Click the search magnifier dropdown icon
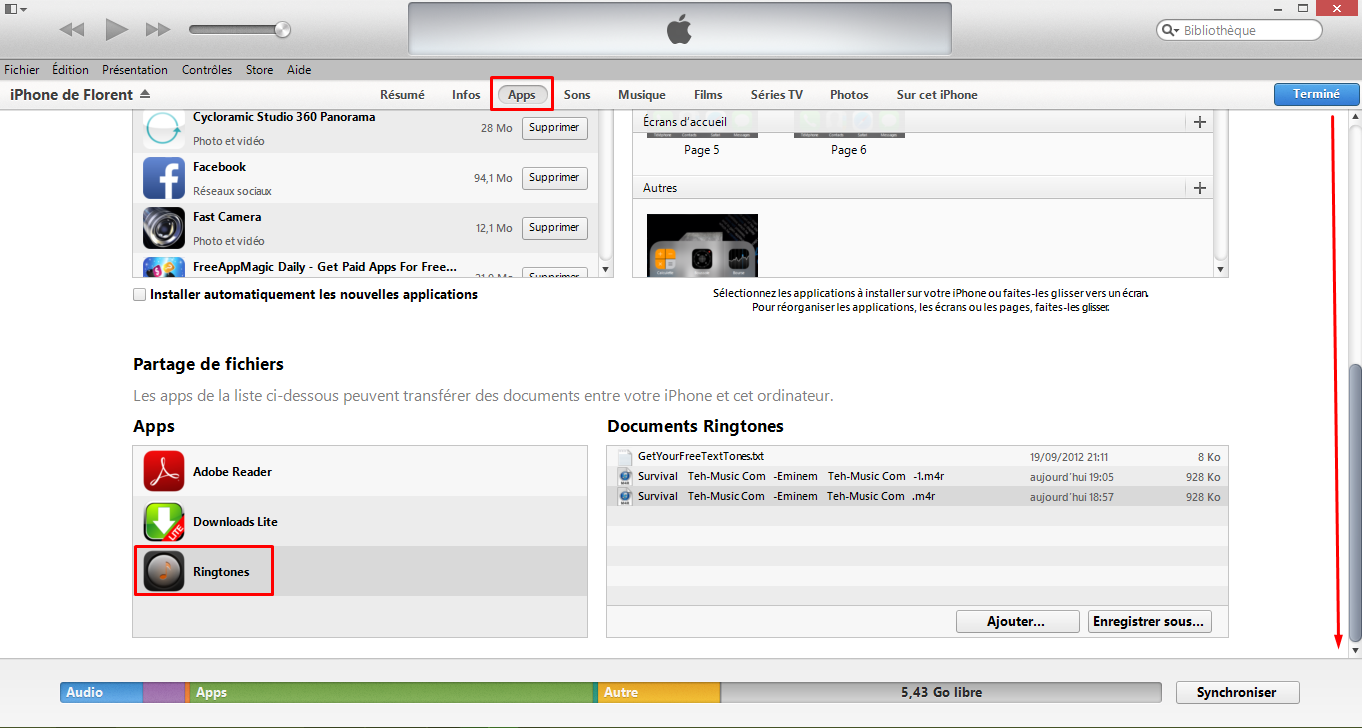The height and width of the screenshot is (728, 1362). tap(1171, 30)
